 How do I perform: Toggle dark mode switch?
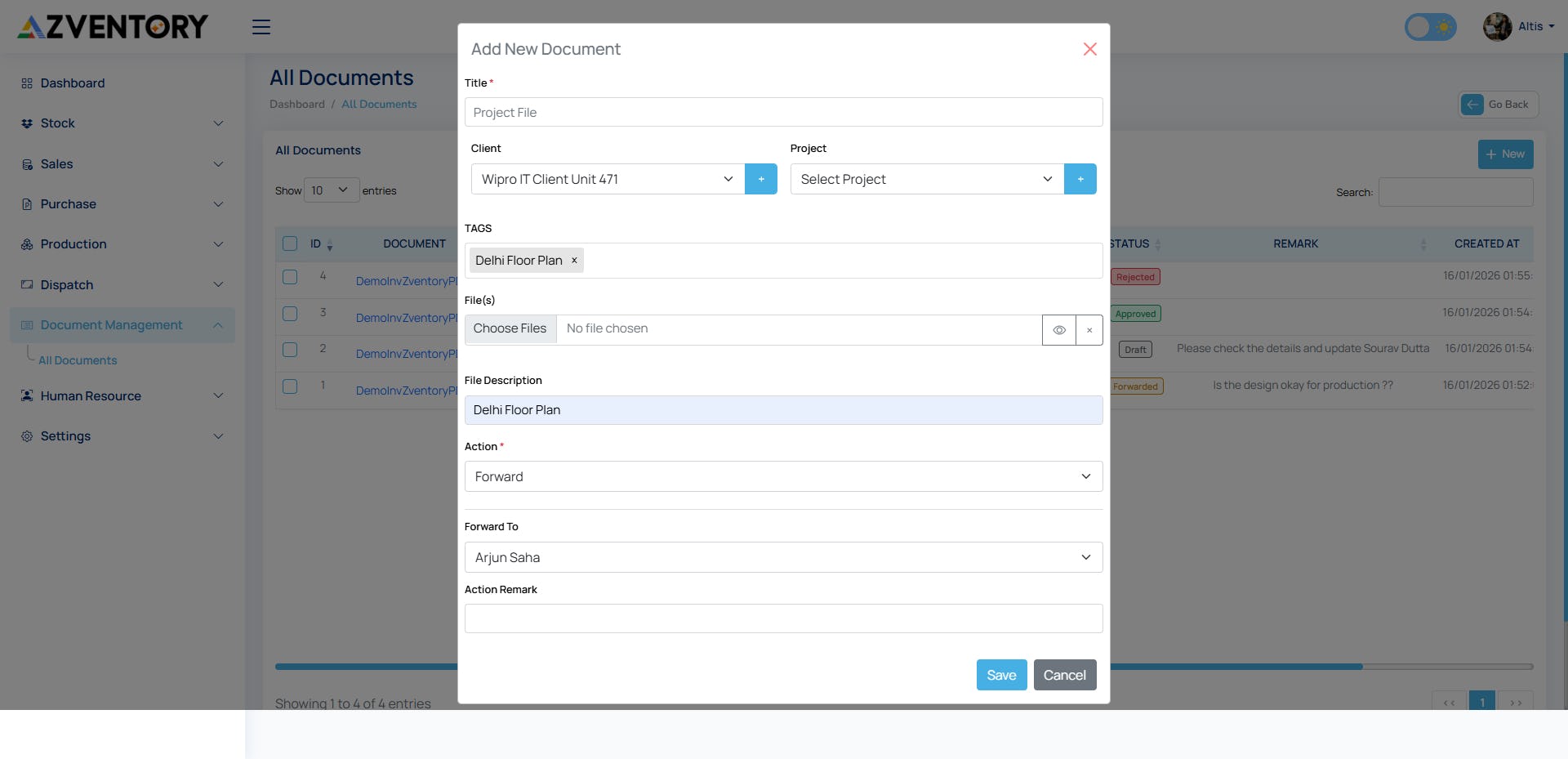[1430, 26]
